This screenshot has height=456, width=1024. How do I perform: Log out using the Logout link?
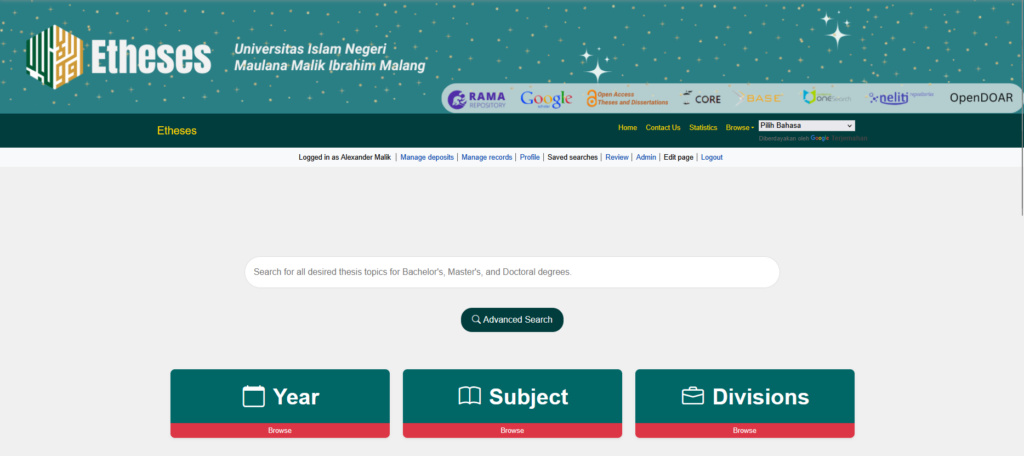(x=711, y=158)
